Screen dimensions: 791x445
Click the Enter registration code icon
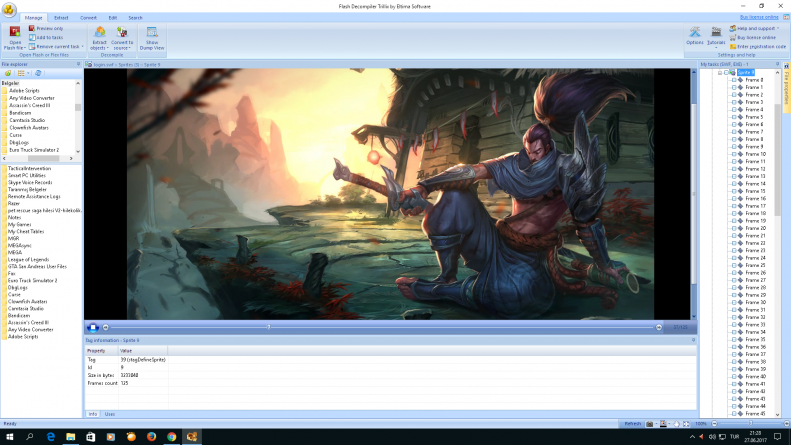coord(732,46)
